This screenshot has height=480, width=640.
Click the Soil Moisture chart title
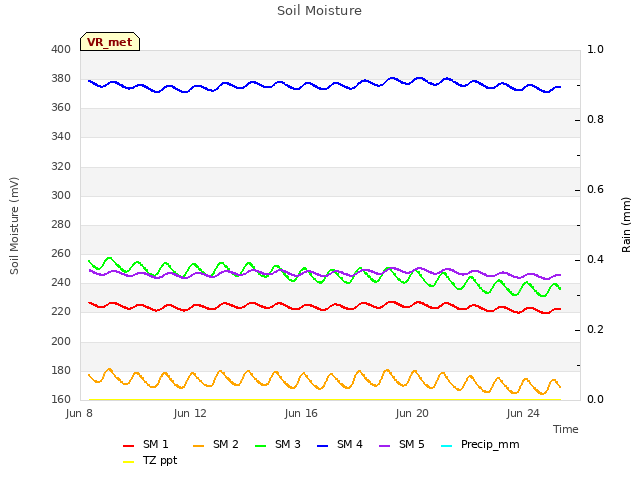(319, 11)
